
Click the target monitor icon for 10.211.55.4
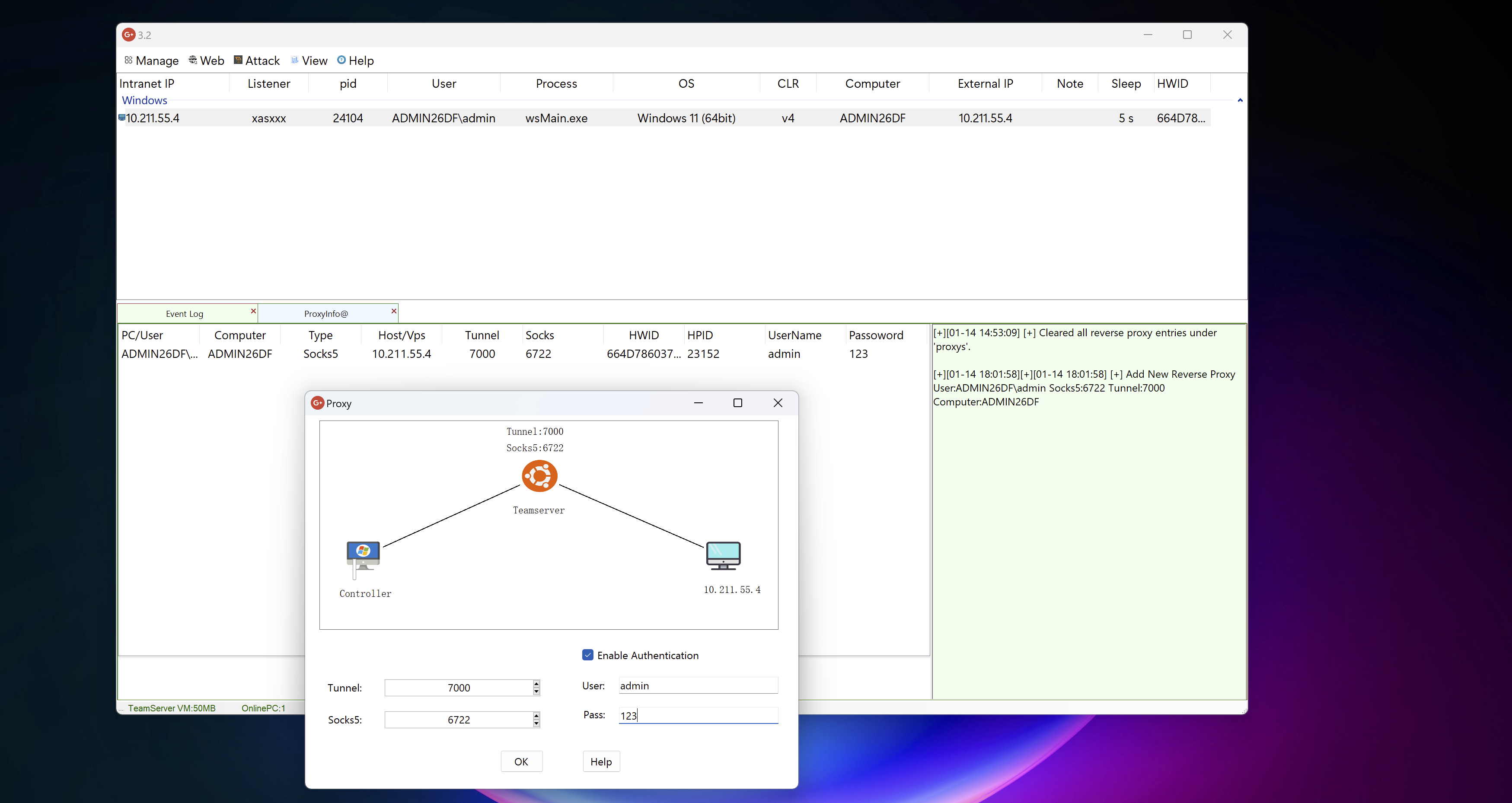(x=723, y=555)
